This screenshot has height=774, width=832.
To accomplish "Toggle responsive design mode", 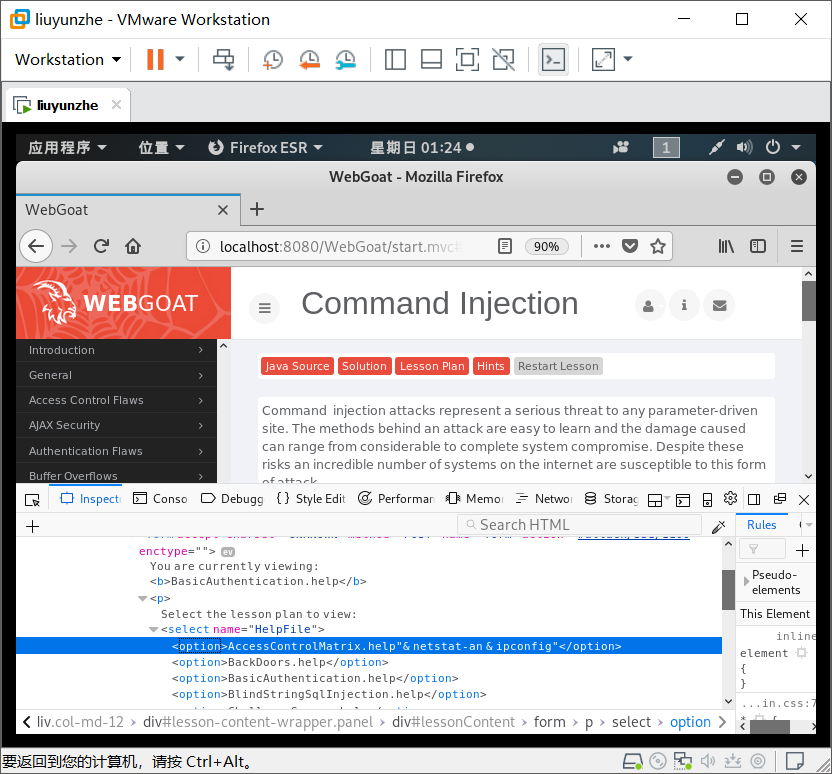I will coord(707,500).
